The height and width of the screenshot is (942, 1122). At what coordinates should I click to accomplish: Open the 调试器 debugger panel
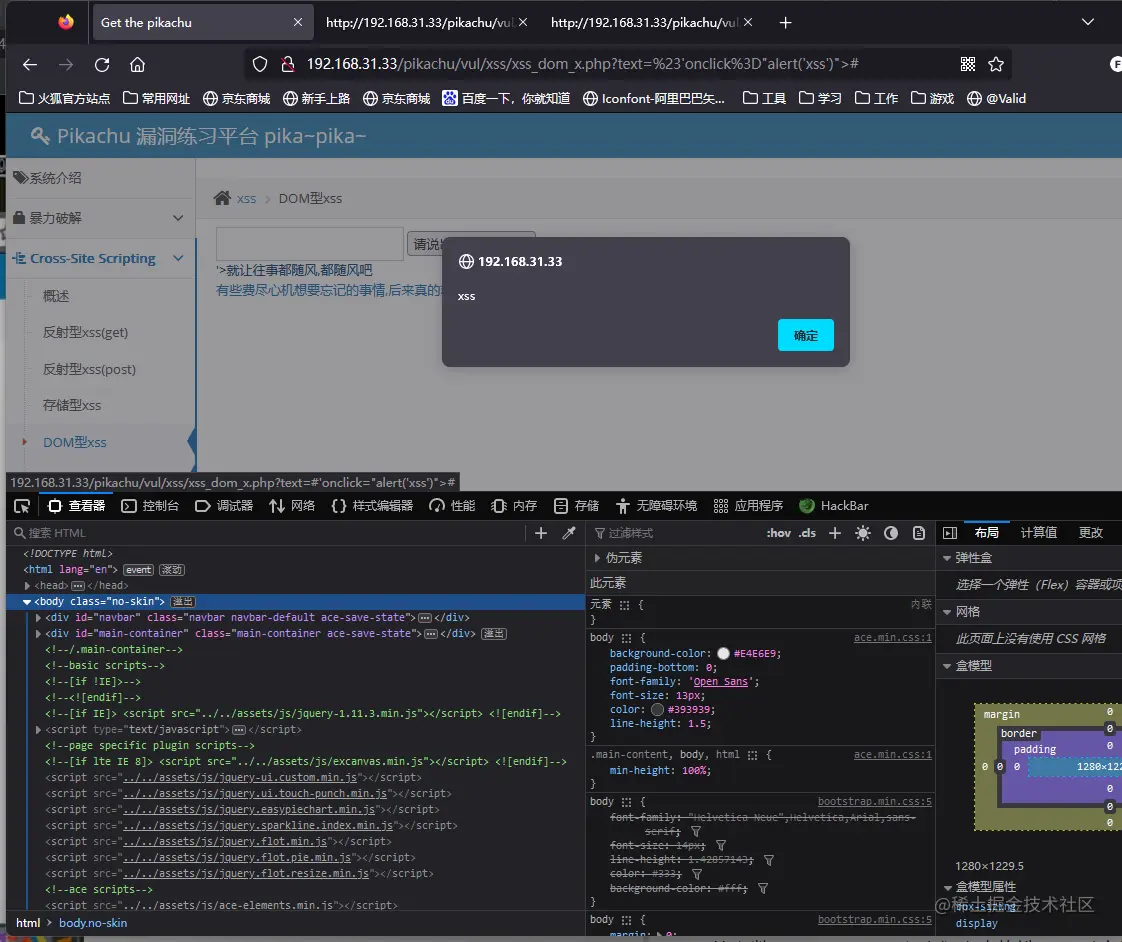224,506
